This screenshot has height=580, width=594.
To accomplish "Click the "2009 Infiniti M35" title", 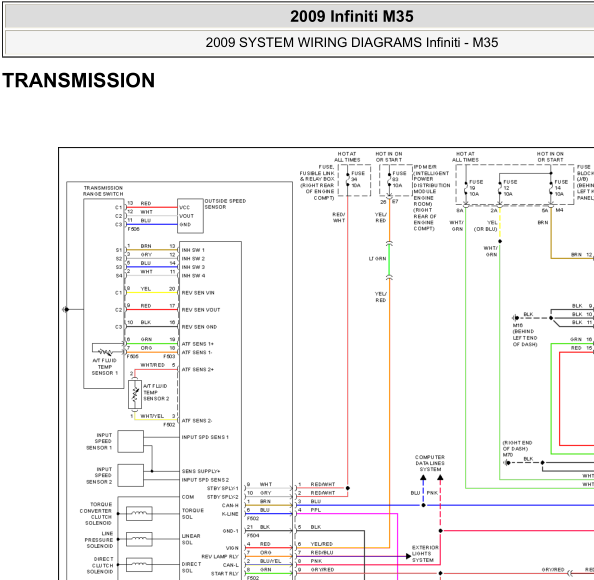I will (352, 17).
